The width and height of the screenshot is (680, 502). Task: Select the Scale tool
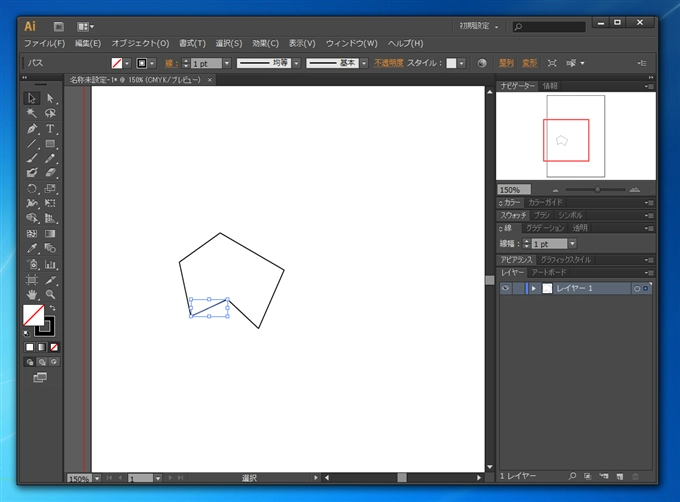tap(50, 188)
